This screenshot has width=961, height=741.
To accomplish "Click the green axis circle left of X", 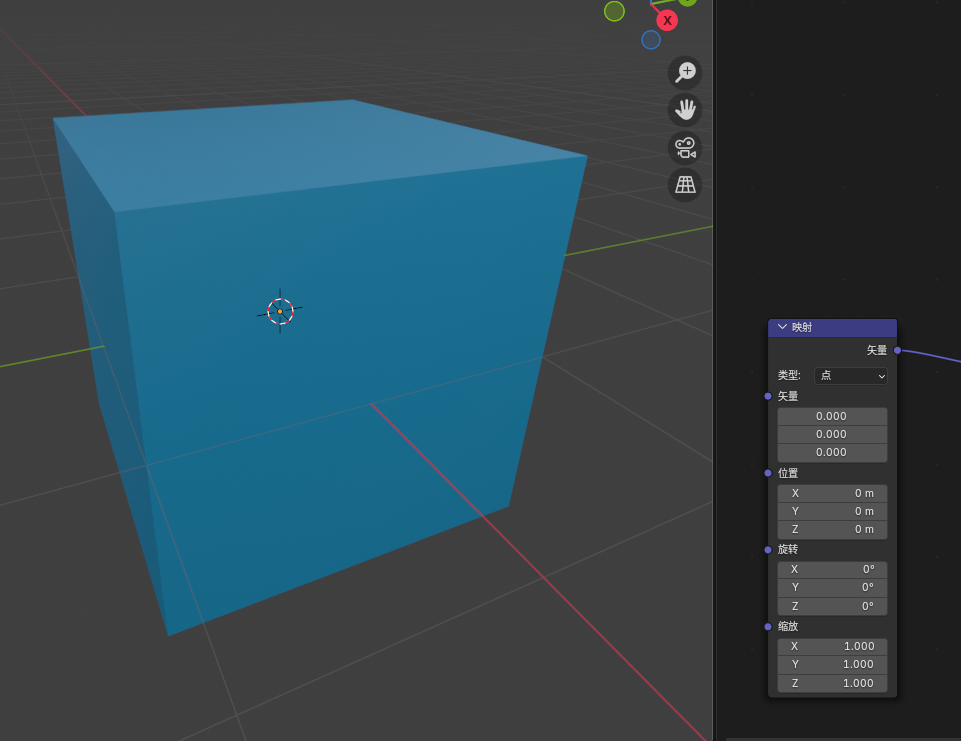I will 614,11.
